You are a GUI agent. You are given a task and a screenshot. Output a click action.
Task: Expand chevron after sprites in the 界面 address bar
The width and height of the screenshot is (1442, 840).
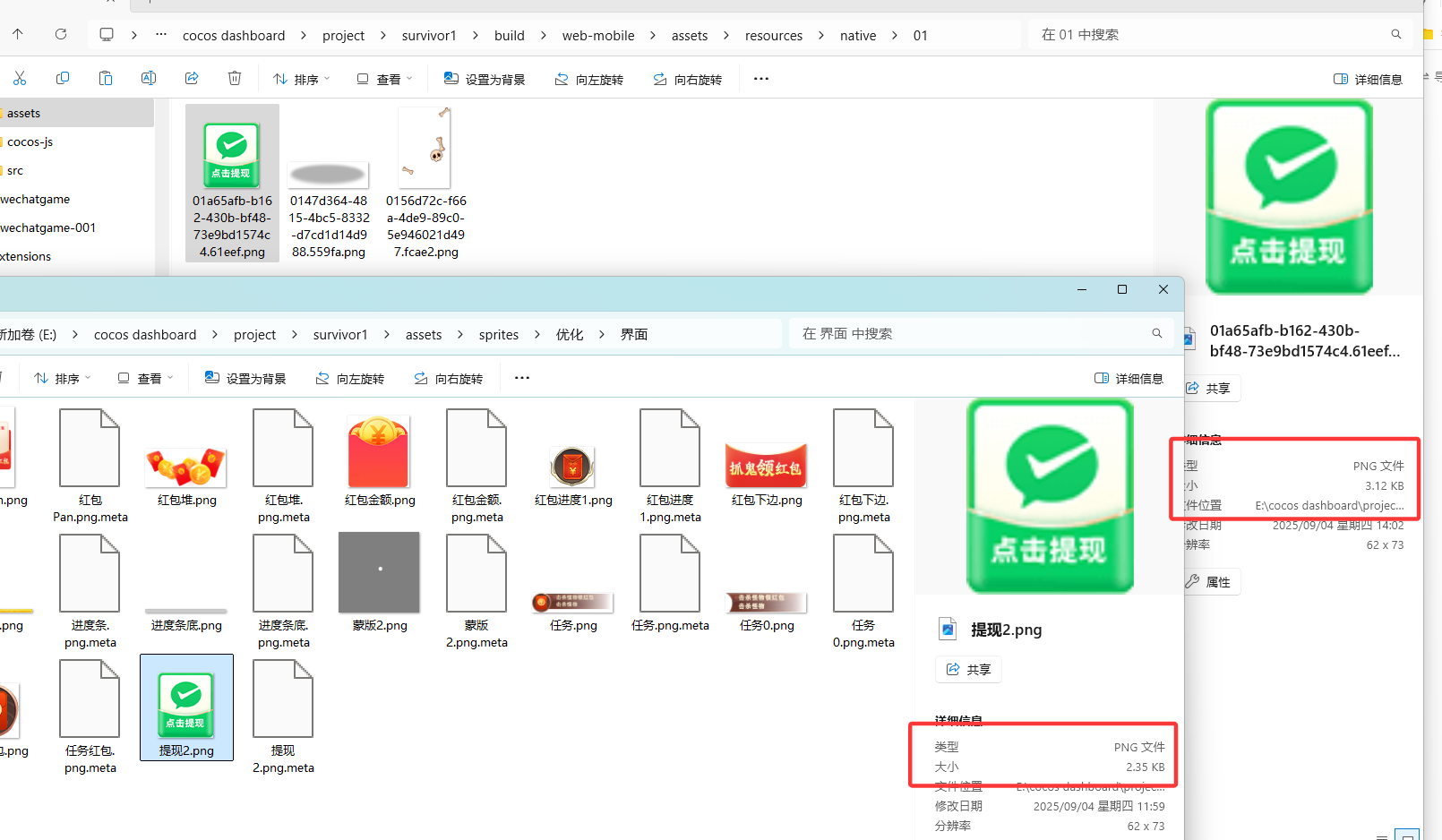(x=536, y=335)
